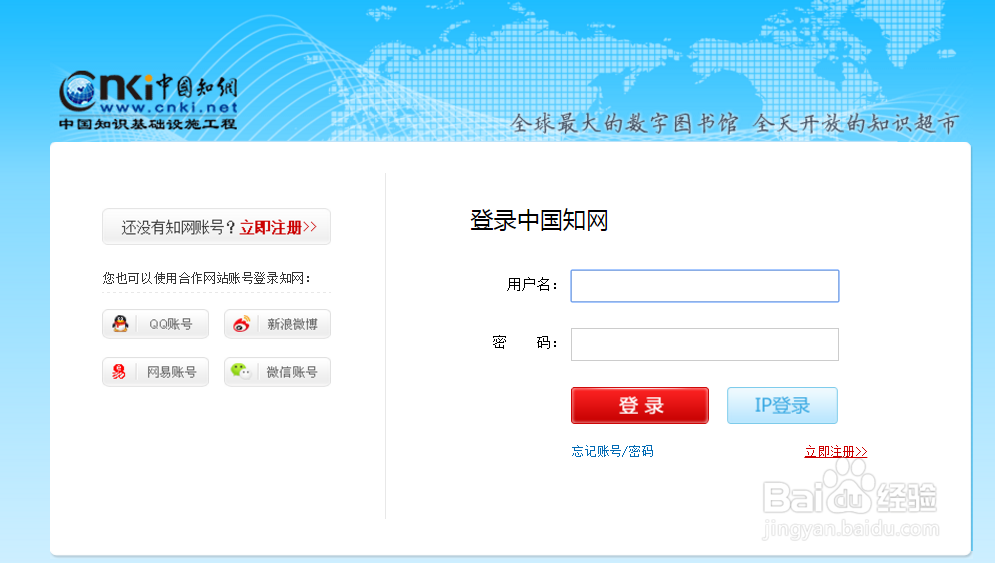Click the 密 码: label
Screen dimensions: 995x563
point(525,343)
